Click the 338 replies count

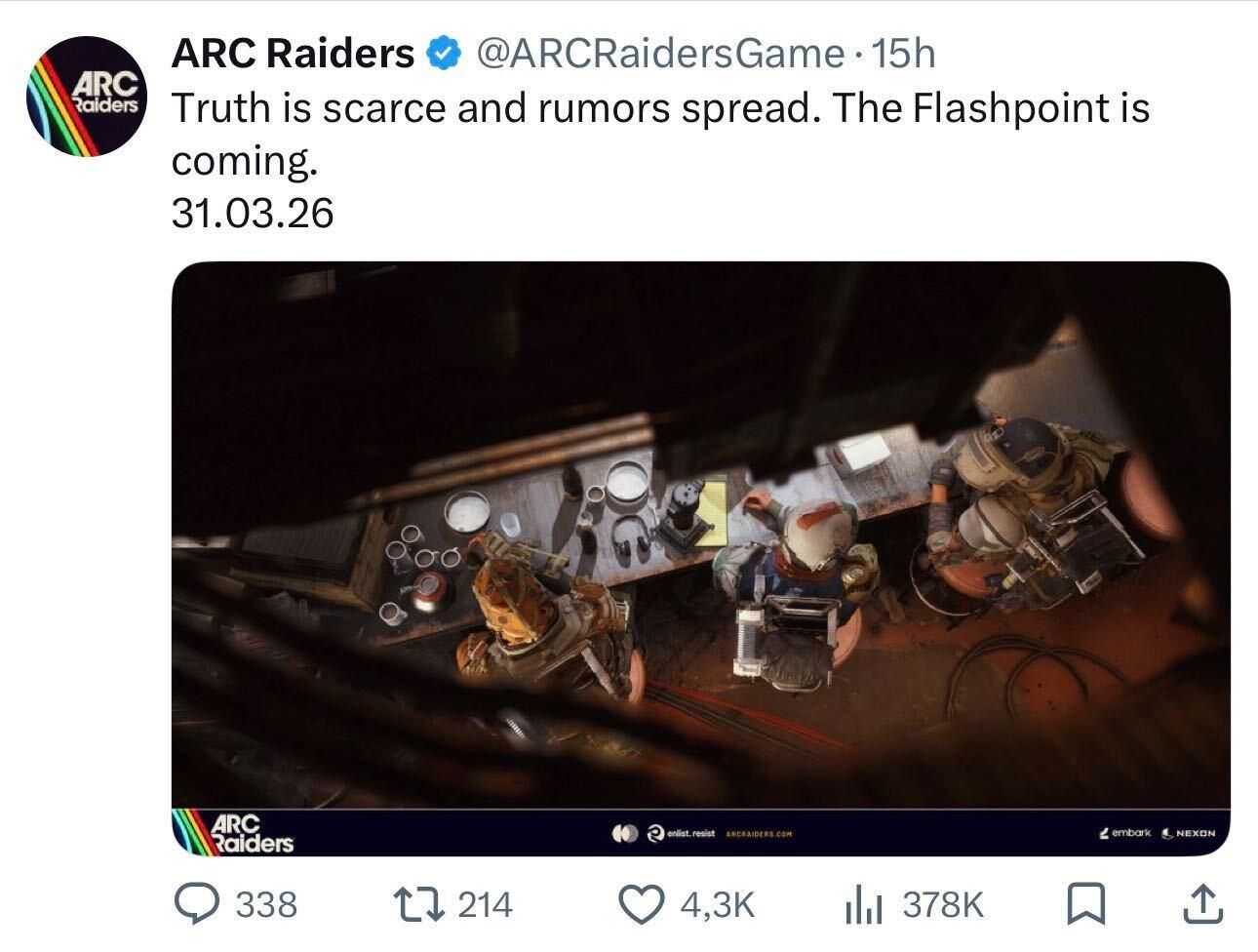coord(267,904)
